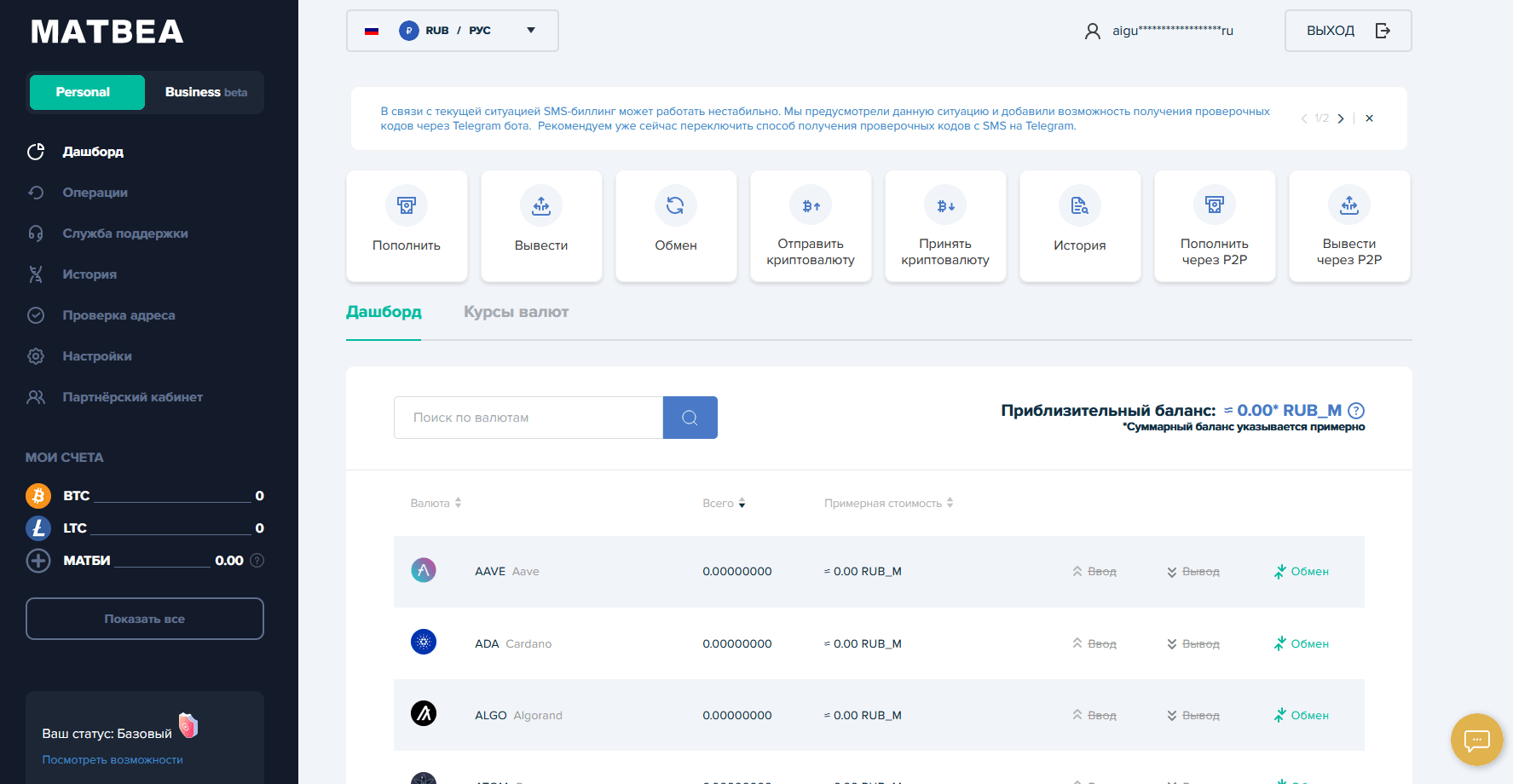Switch to the Курсы валют tab

[516, 312]
